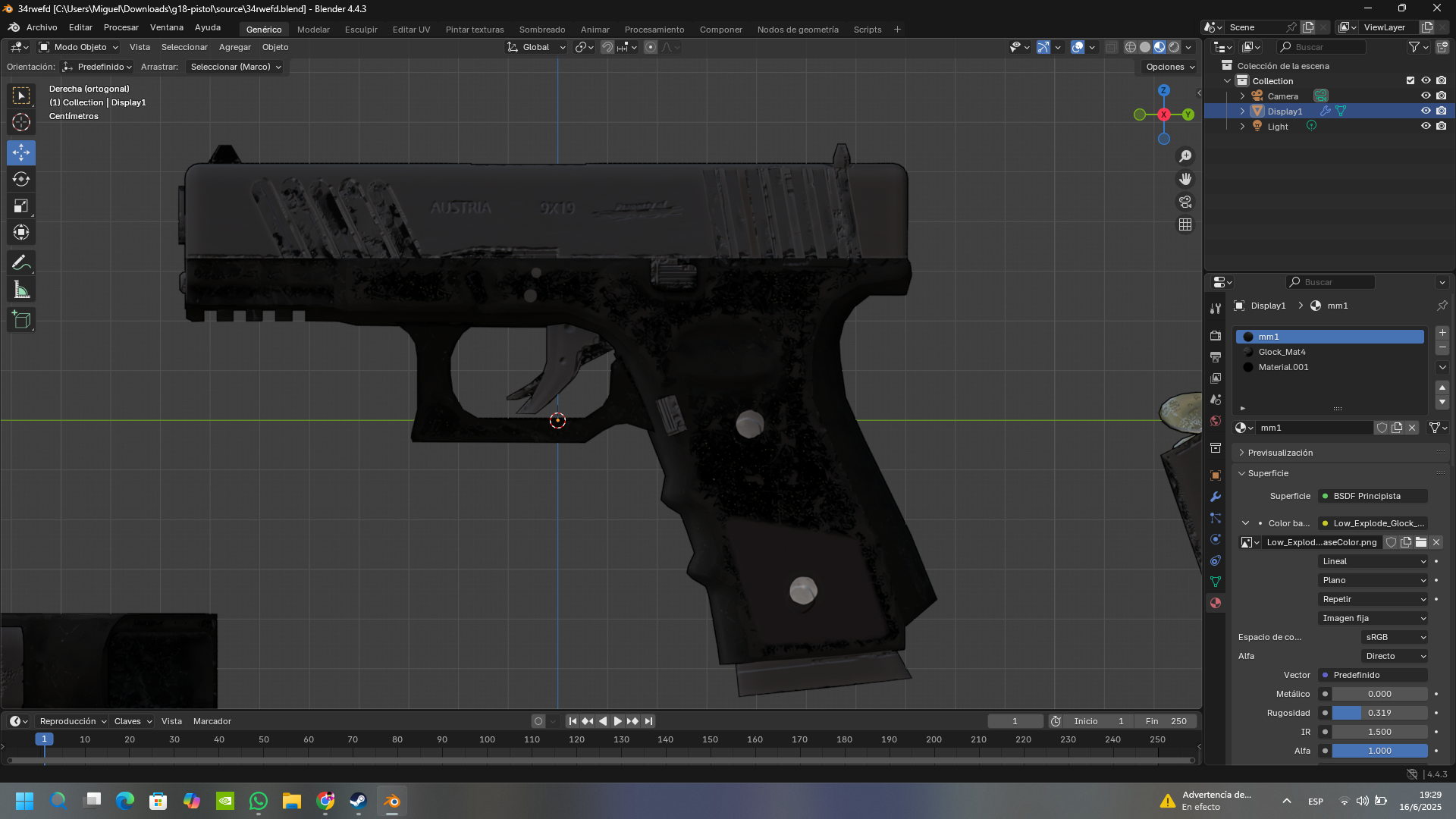Screen dimensions: 1456x819
Task: Open the Render properties tab
Action: point(1216,336)
